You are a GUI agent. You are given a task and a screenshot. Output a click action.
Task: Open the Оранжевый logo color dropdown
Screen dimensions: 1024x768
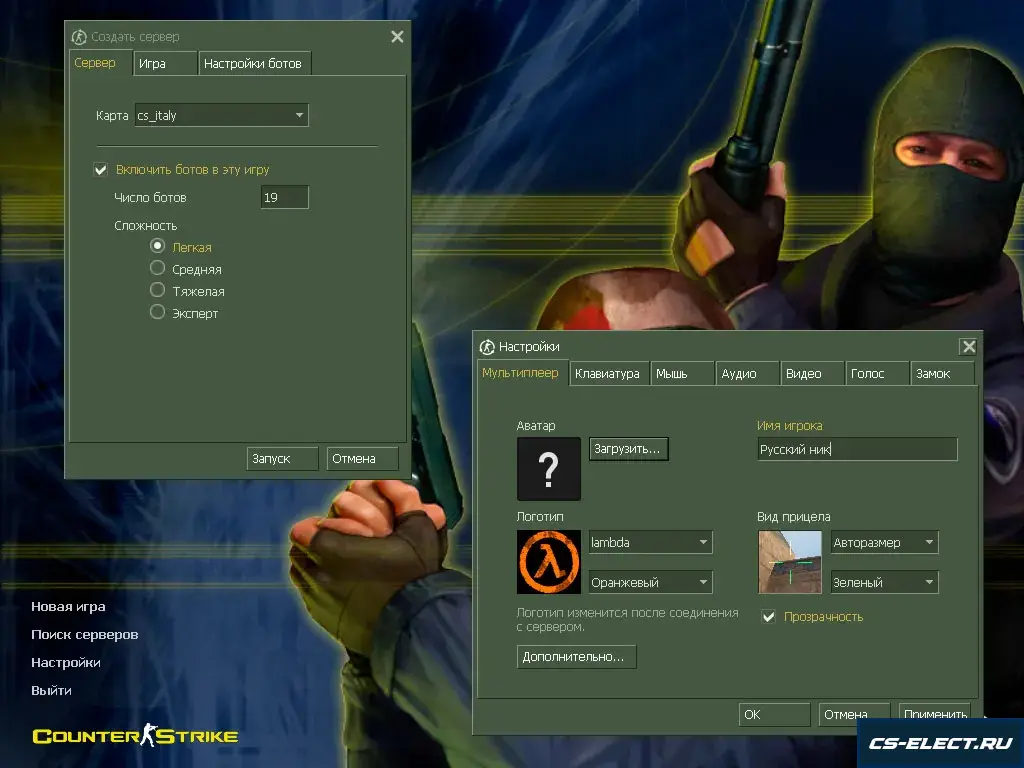[x=650, y=582]
